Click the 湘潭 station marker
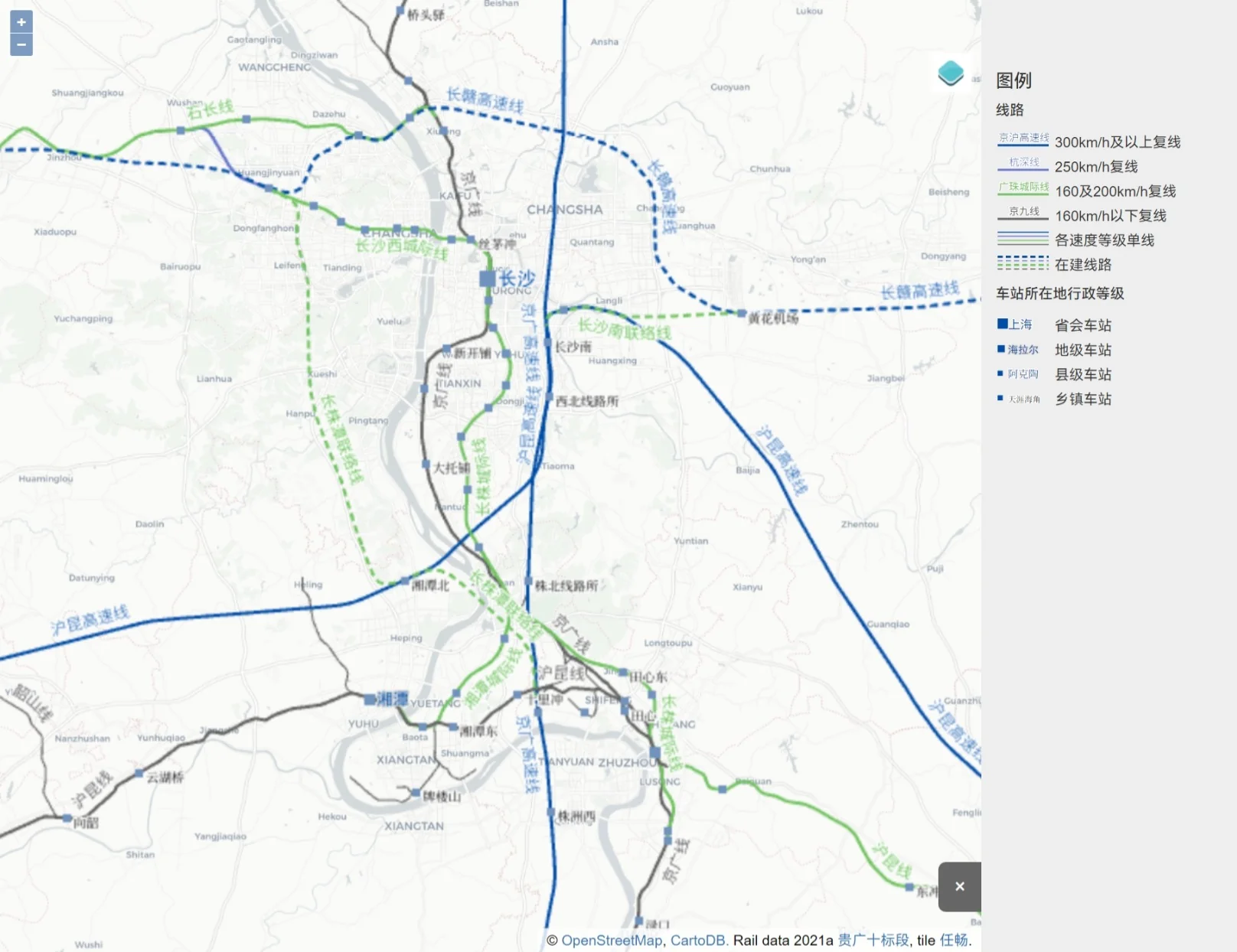The height and width of the screenshot is (952, 1237). click(370, 699)
